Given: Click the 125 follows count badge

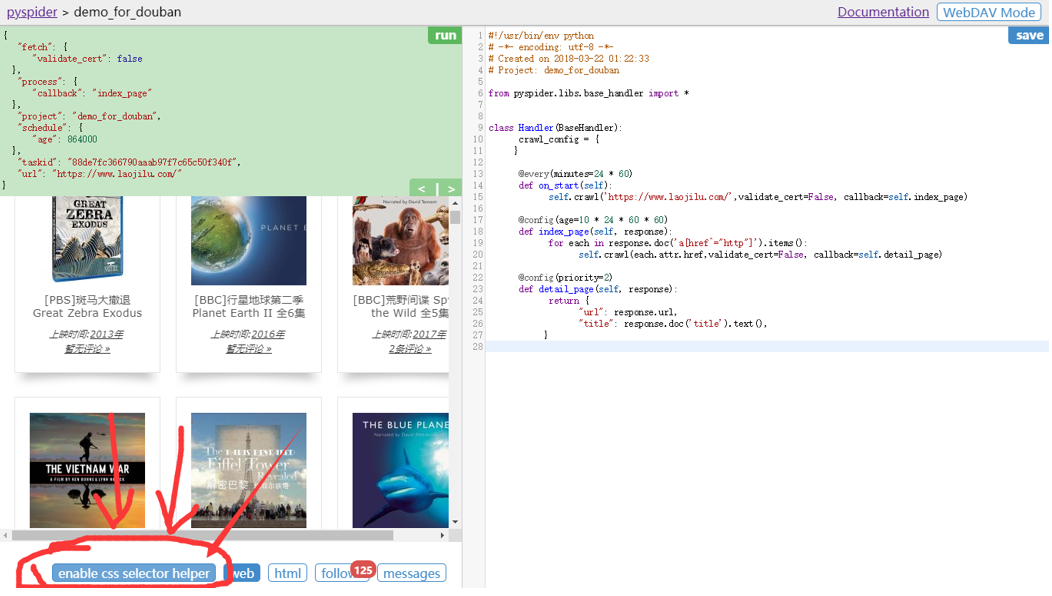Looking at the screenshot, I should (363, 569).
